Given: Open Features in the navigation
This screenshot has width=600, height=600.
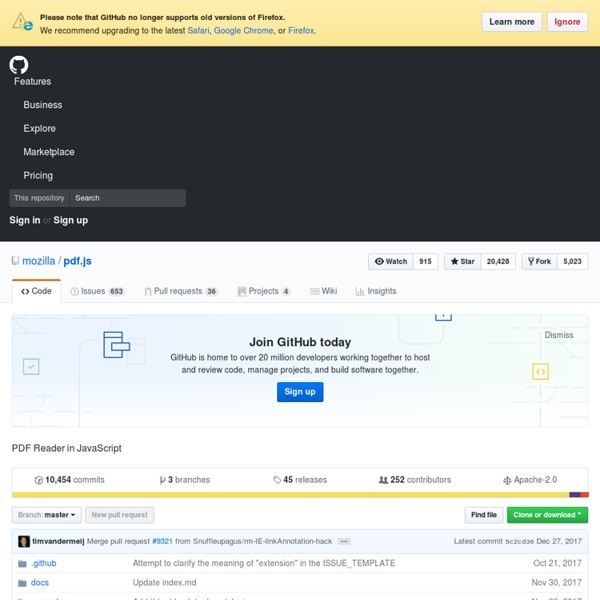Looking at the screenshot, I should tap(33, 82).
